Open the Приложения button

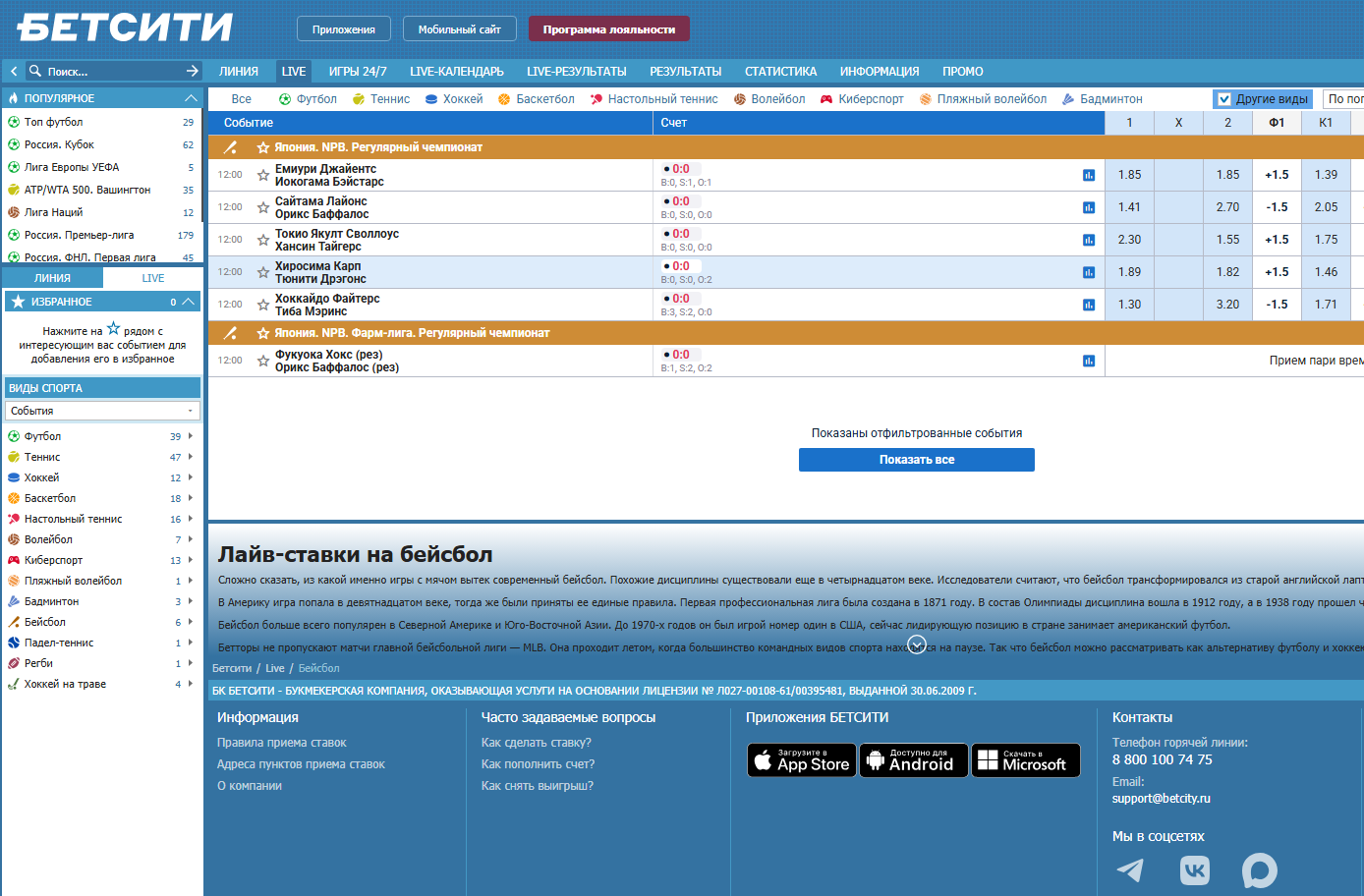coord(344,29)
